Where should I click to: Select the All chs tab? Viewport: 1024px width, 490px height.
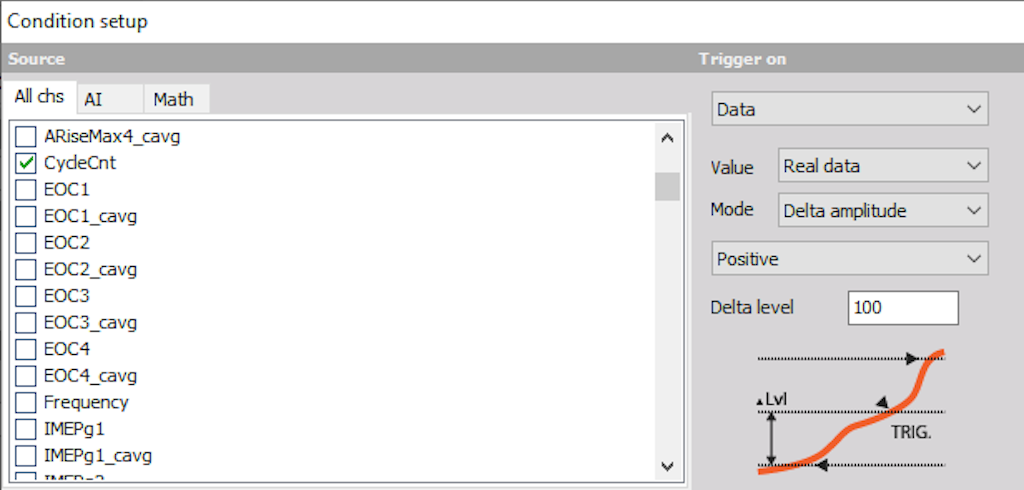39,97
